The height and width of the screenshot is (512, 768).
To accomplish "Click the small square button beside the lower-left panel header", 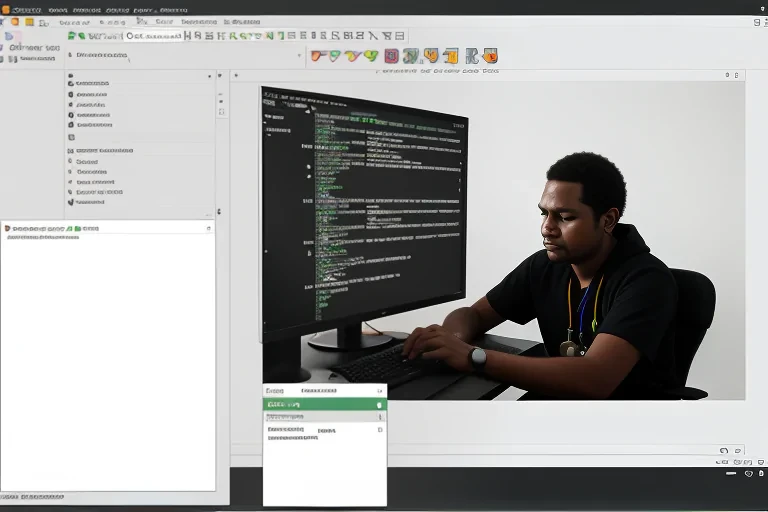I will point(209,228).
